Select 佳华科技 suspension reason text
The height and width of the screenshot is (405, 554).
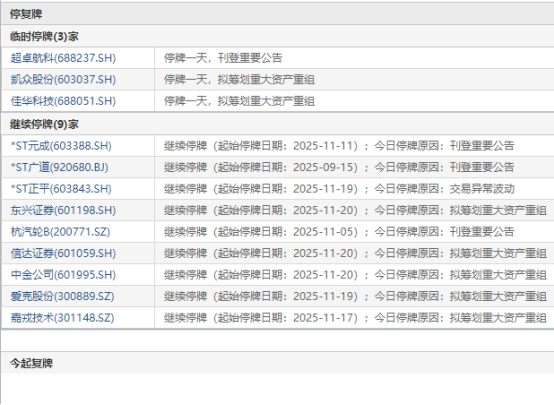point(239,101)
